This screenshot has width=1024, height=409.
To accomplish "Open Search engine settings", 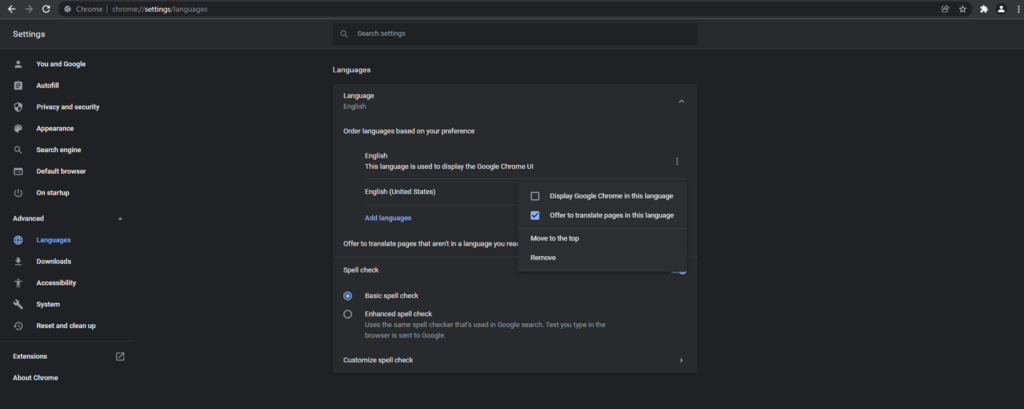I will coord(59,150).
